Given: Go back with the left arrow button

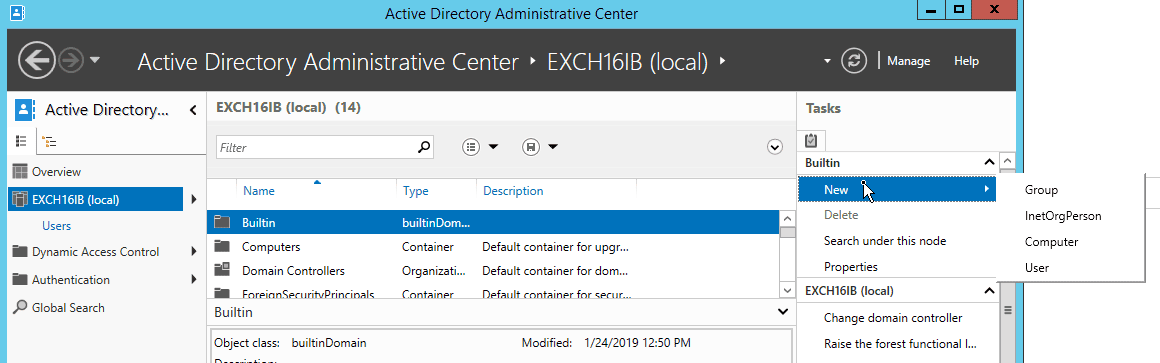Looking at the screenshot, I should tap(37, 61).
